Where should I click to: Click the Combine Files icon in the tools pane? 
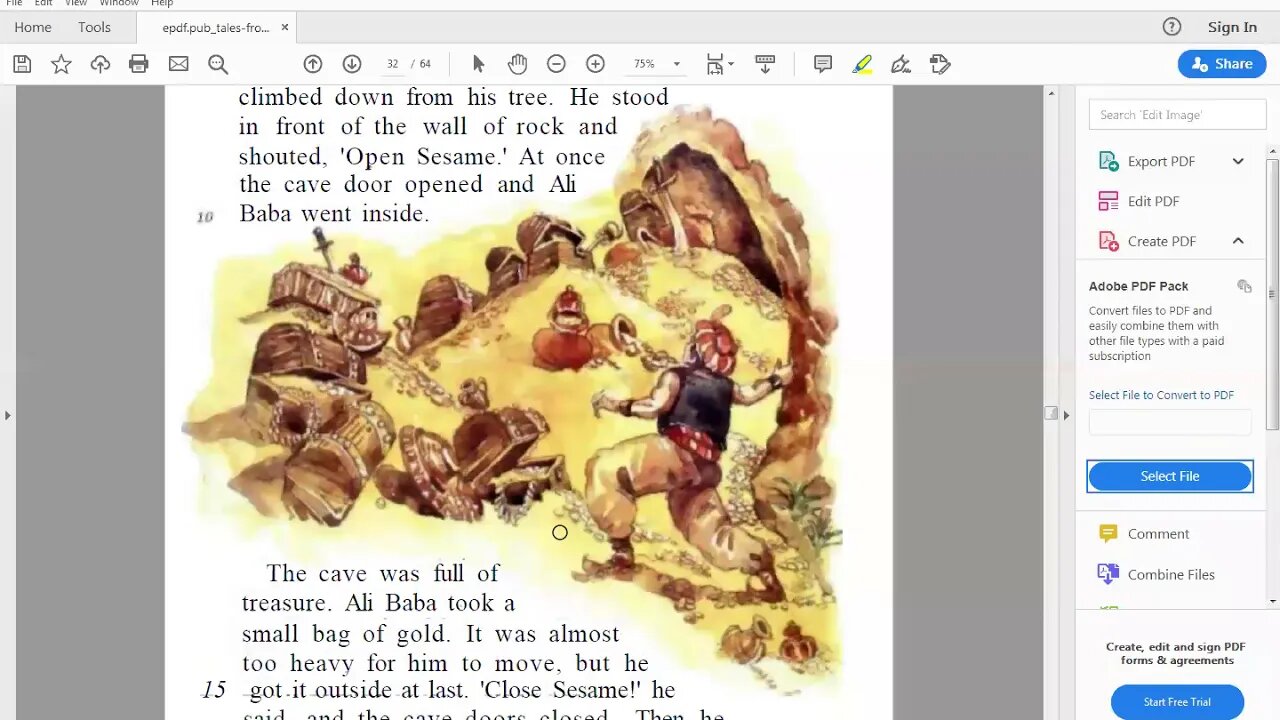coord(1108,574)
